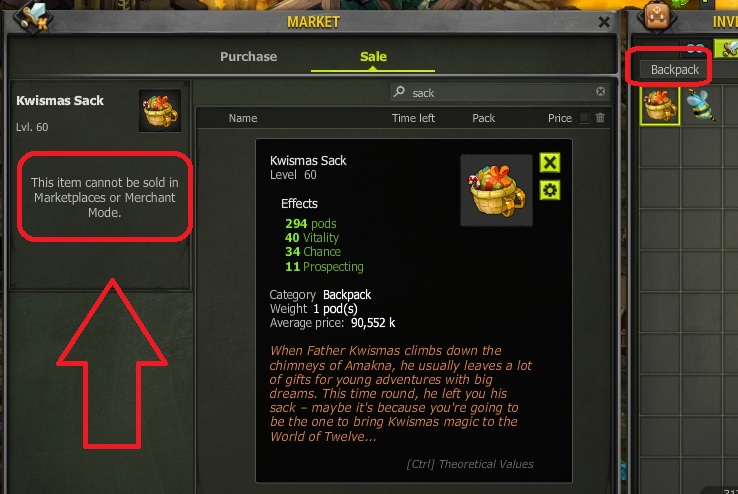The width and height of the screenshot is (738, 494).
Task: Switch to the Sale tab
Action: pos(373,56)
